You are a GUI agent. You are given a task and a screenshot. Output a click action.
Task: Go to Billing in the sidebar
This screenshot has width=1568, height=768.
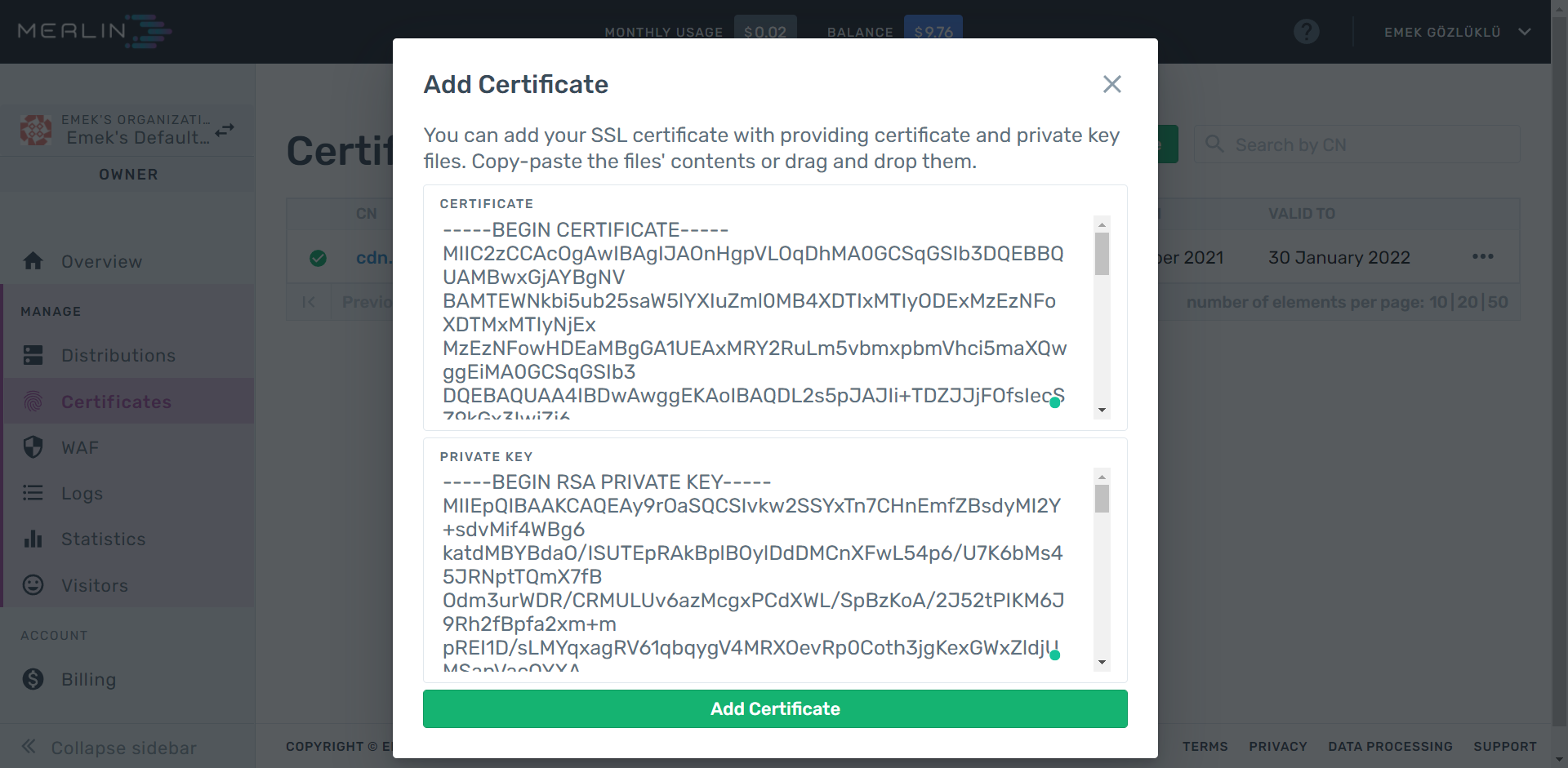pos(88,679)
